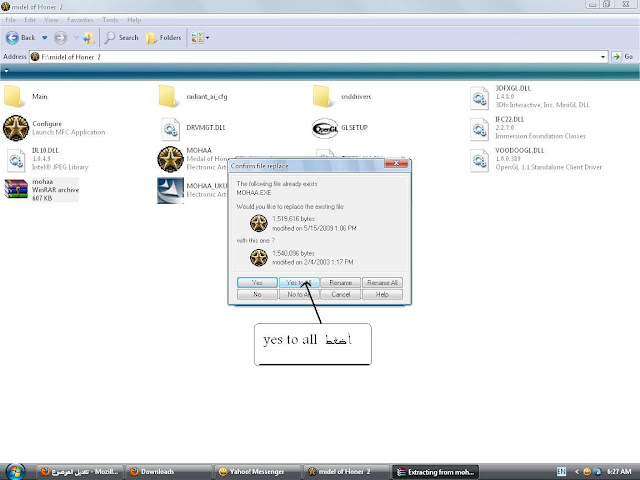
Task: Toggle the Folders pane button
Action: point(164,38)
